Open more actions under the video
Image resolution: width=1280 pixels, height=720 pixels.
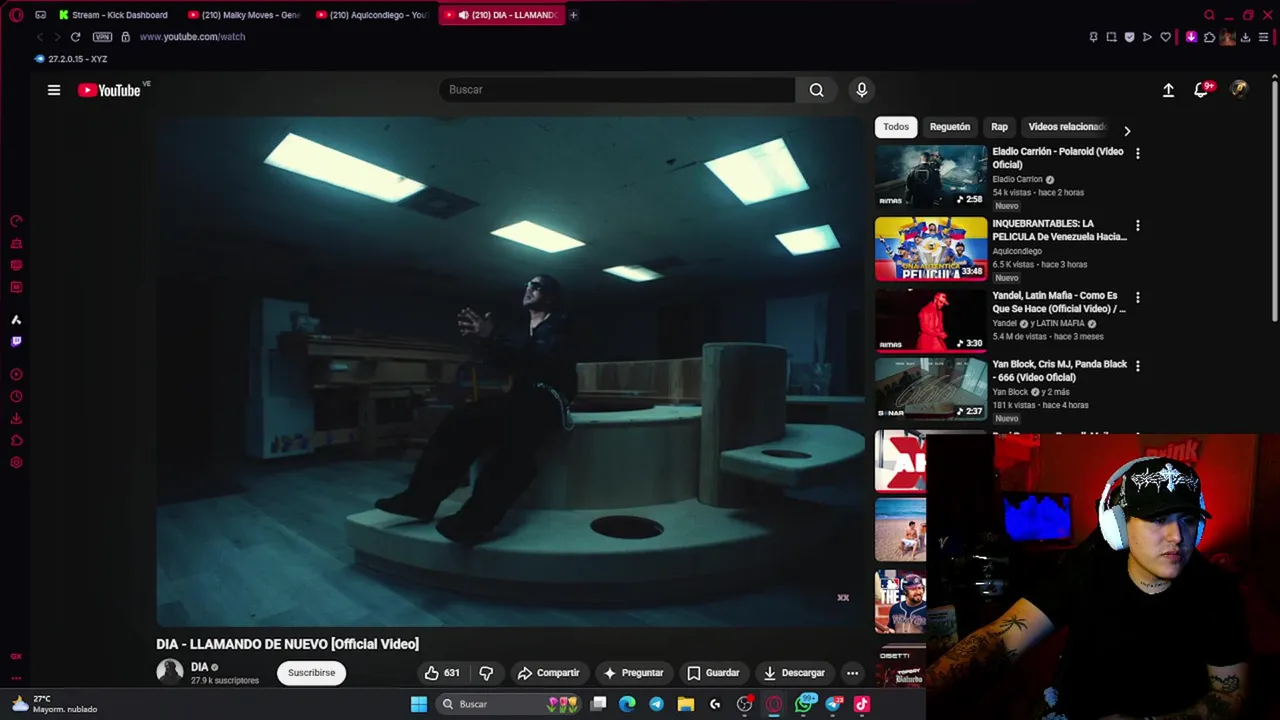coord(852,673)
